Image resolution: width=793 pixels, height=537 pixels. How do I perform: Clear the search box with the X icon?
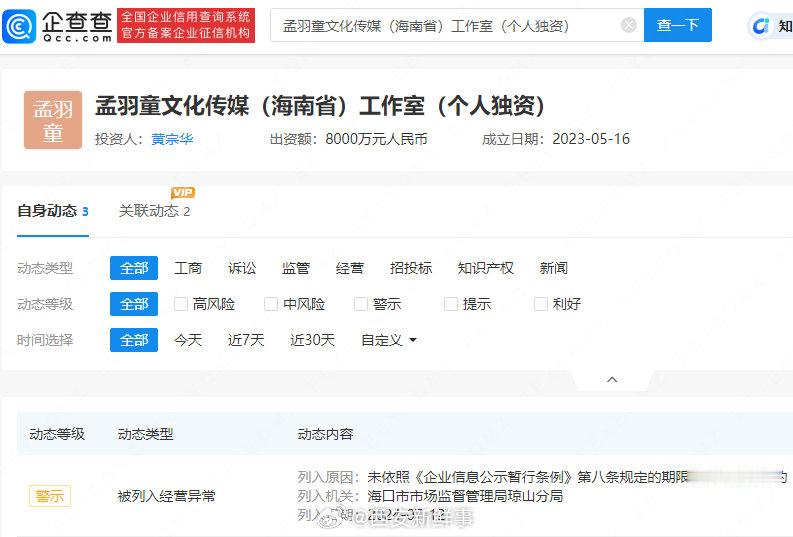629,25
